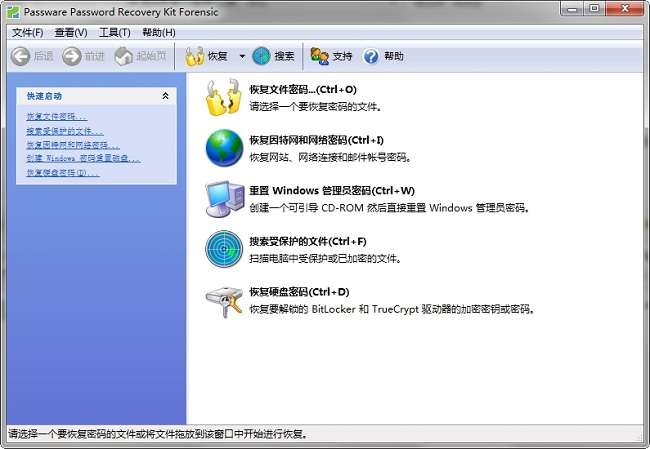Screen dimensions: 650x449
Task: Click sidebar link 创建 Windows 密码重置磁盘...
Action: (83, 158)
